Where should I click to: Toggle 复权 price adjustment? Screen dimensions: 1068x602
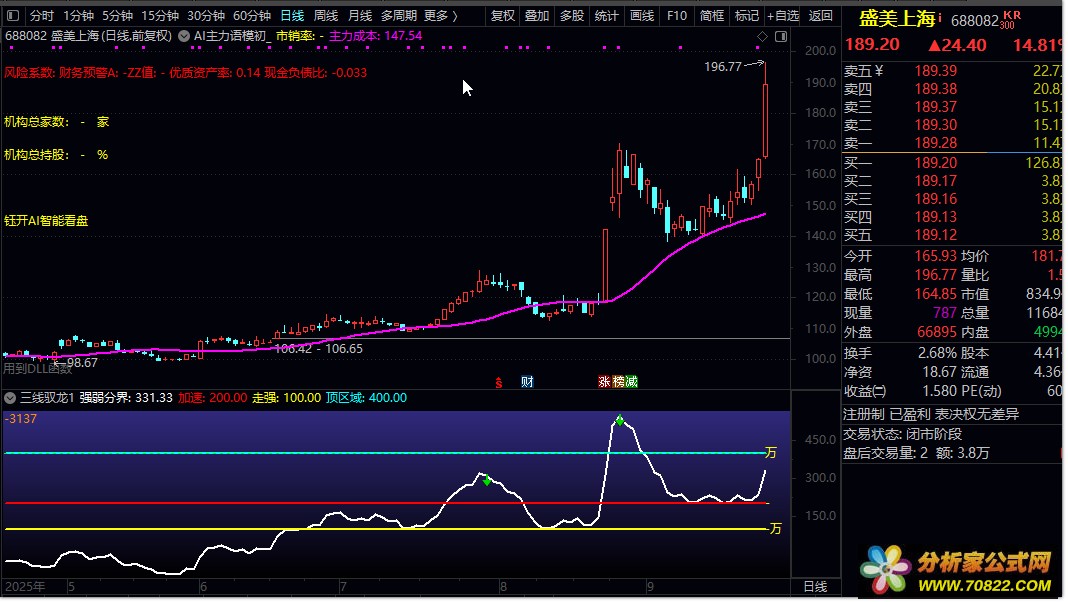coord(503,16)
